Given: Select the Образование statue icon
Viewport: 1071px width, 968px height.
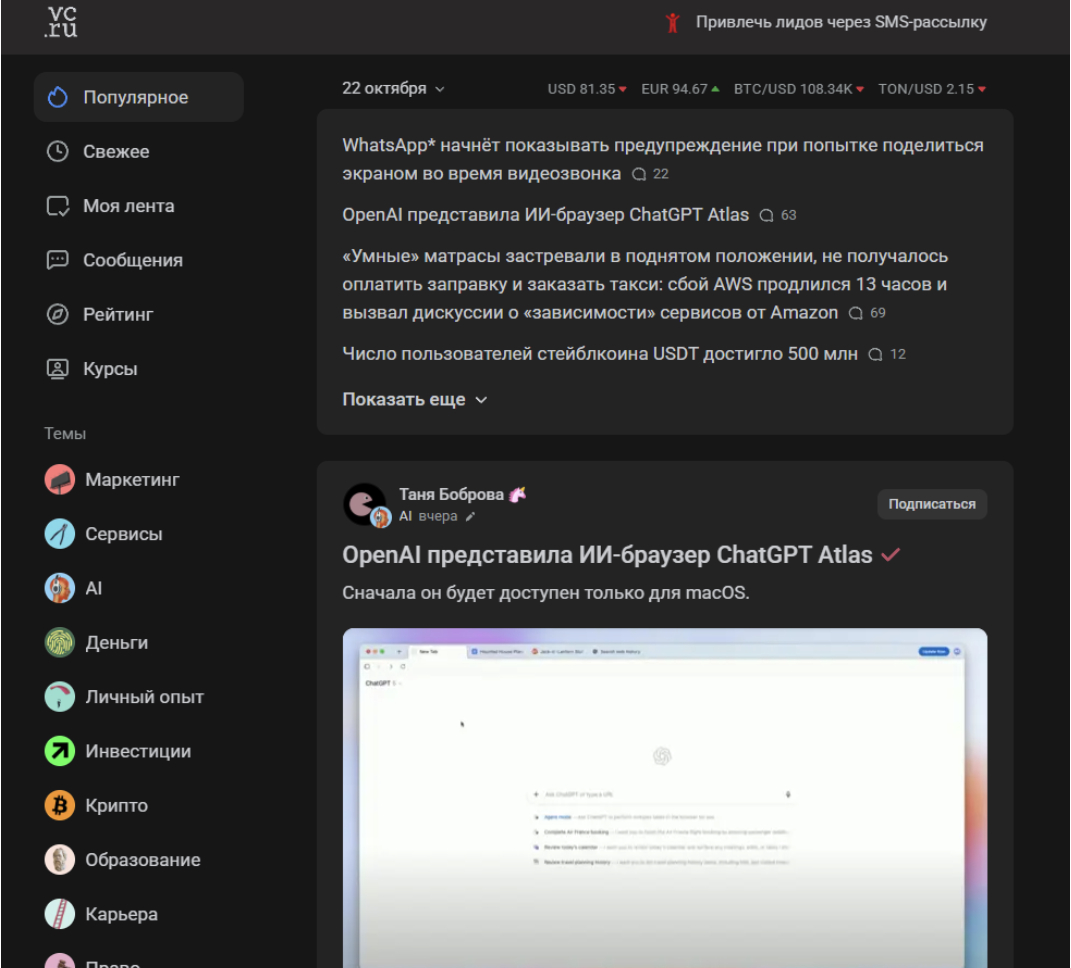Looking at the screenshot, I should pyautogui.click(x=60, y=859).
